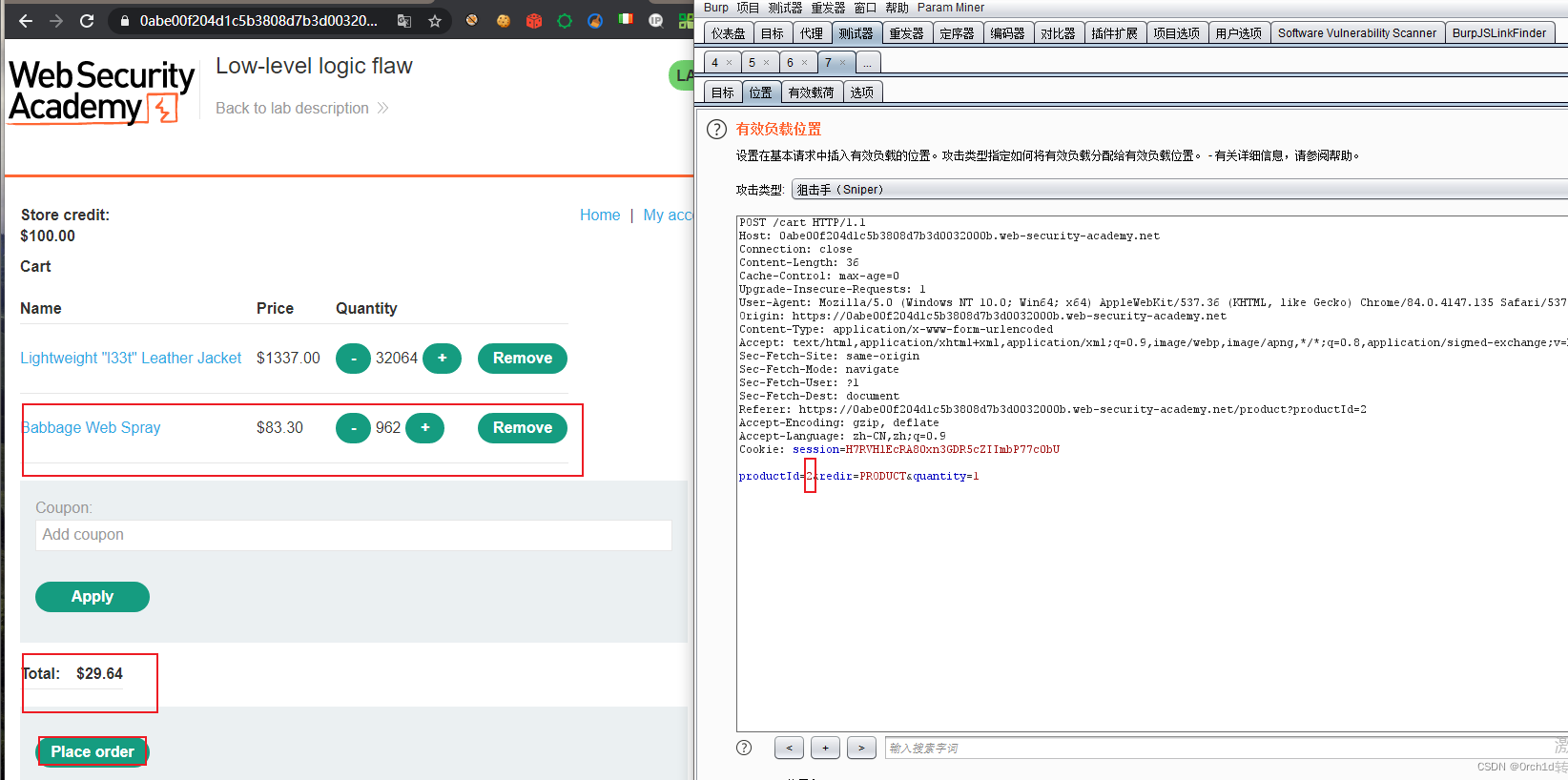Image resolution: width=1568 pixels, height=780 pixels.
Task: Click the ... new Intruder tab button
Action: 867,63
